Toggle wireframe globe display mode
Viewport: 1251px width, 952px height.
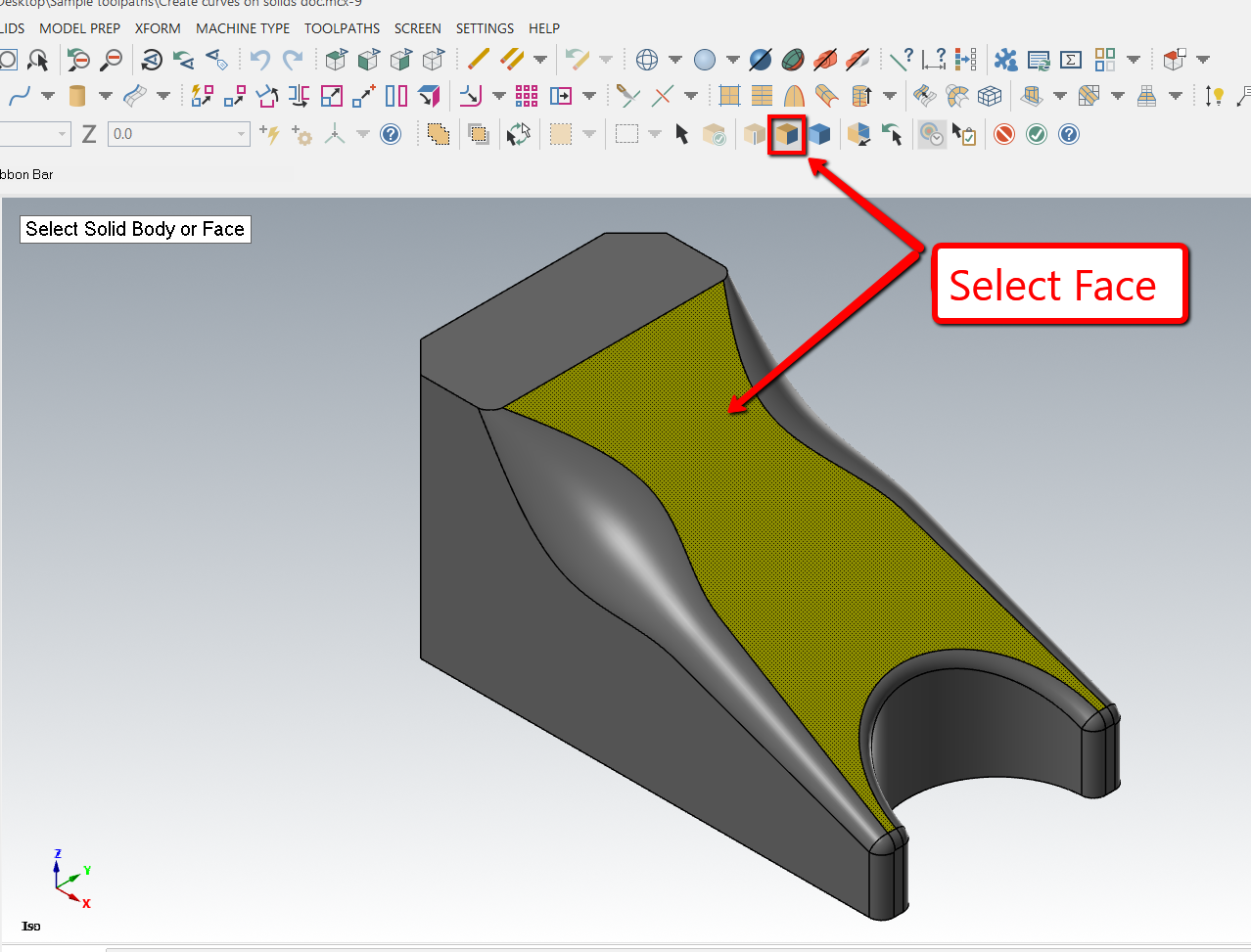647,60
